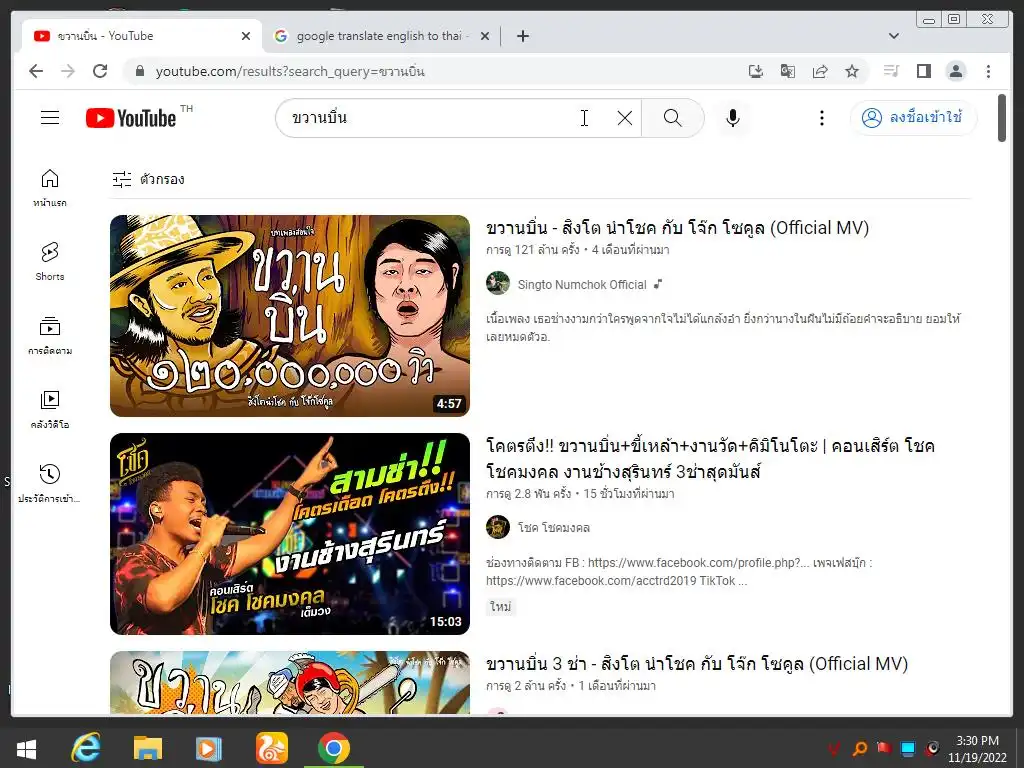Open Singto Numchok Official channel name
1024x768 pixels.
click(582, 285)
